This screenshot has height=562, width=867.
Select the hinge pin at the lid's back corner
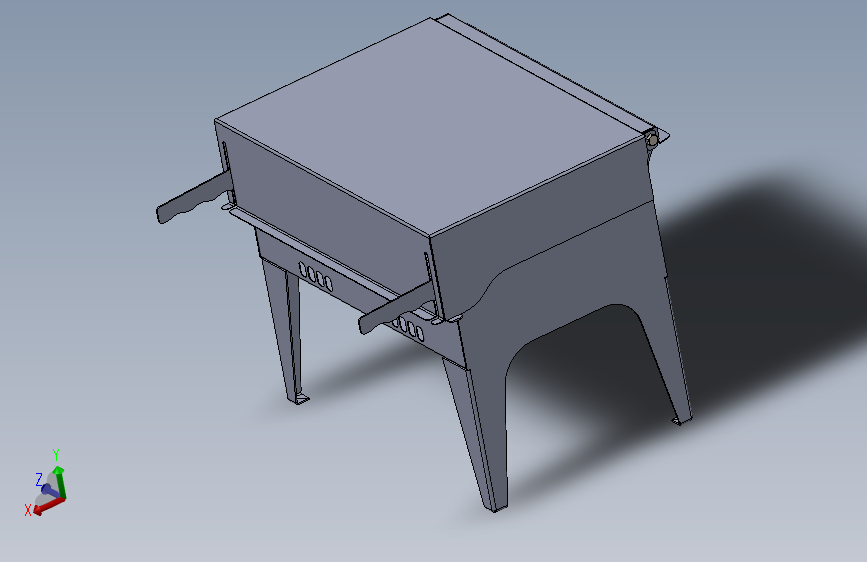coord(653,139)
